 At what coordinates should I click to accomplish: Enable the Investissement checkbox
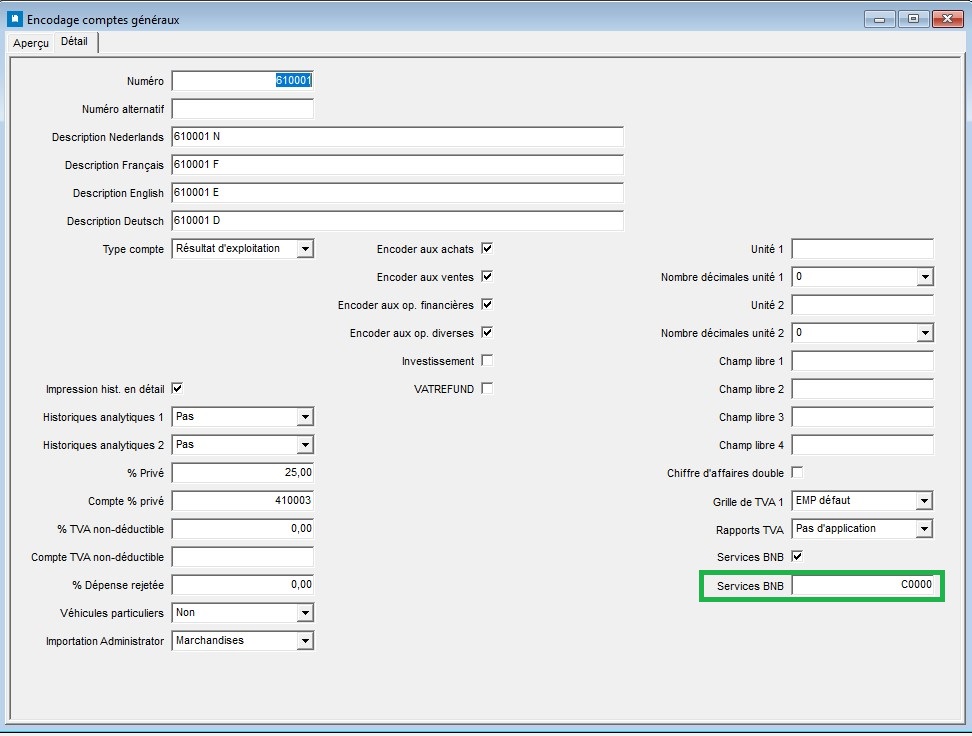pyautogui.click(x=487, y=360)
